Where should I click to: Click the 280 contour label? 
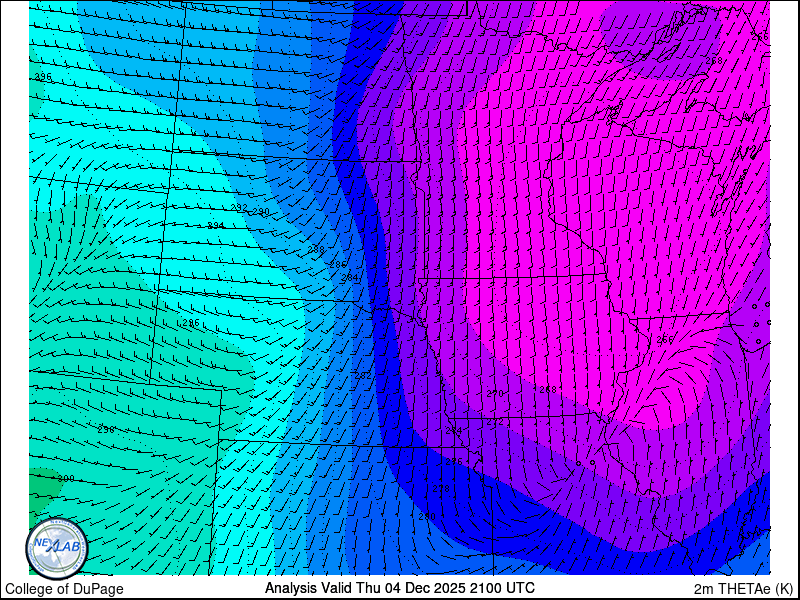[427, 516]
